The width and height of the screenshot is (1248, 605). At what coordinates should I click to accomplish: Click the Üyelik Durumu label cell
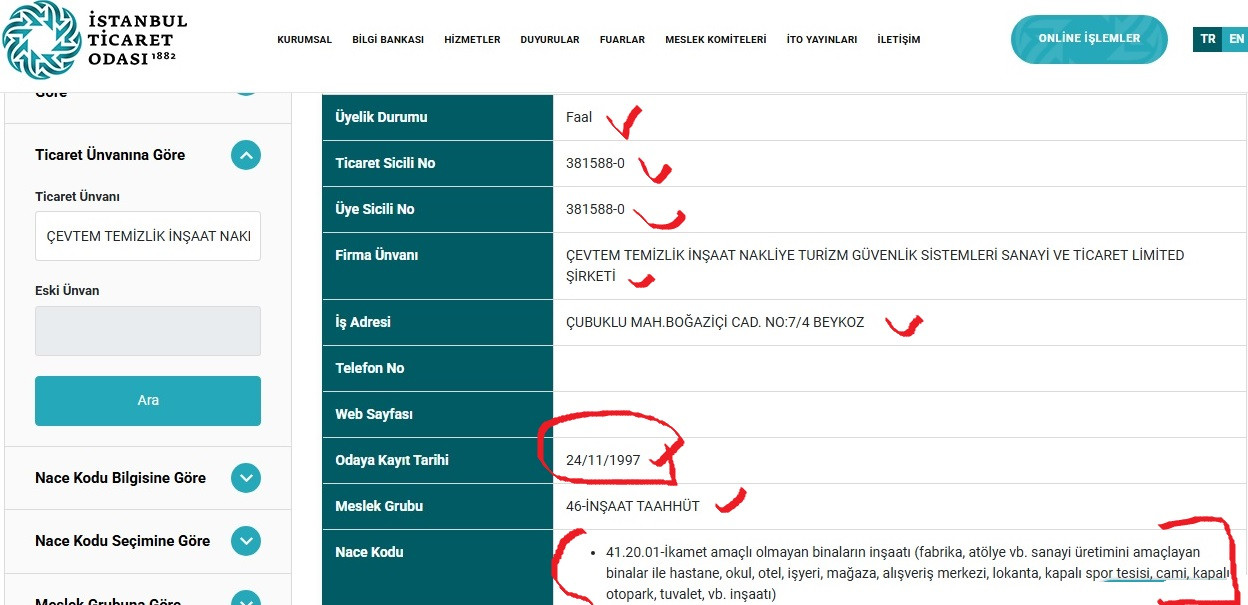coord(437,117)
